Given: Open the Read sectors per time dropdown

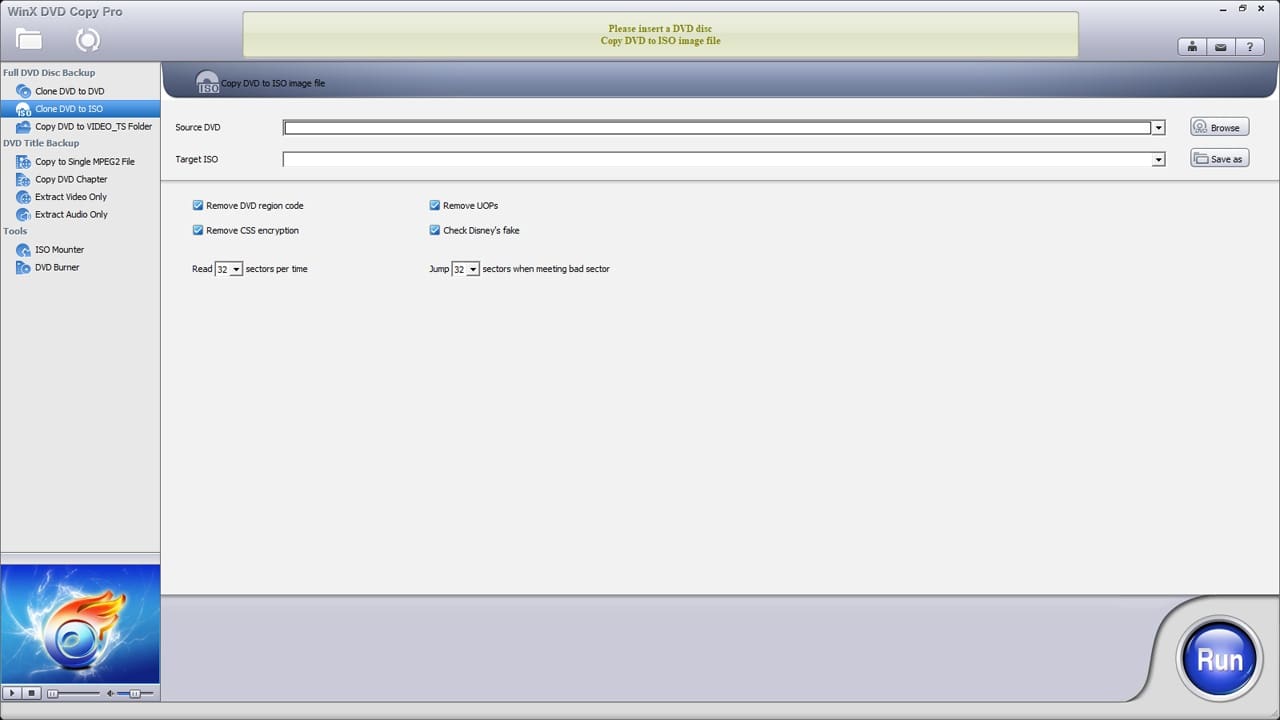Looking at the screenshot, I should point(236,270).
